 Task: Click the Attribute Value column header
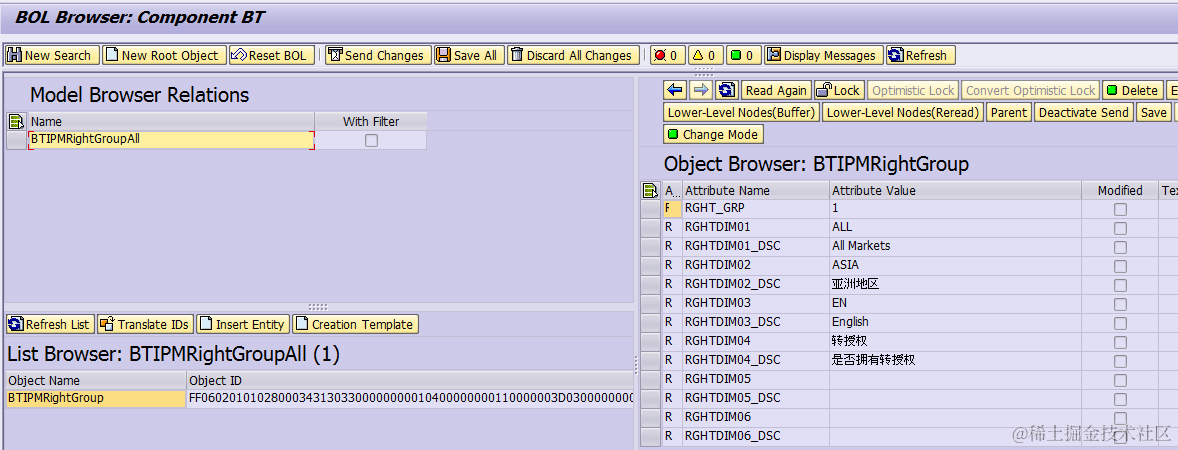click(x=956, y=191)
